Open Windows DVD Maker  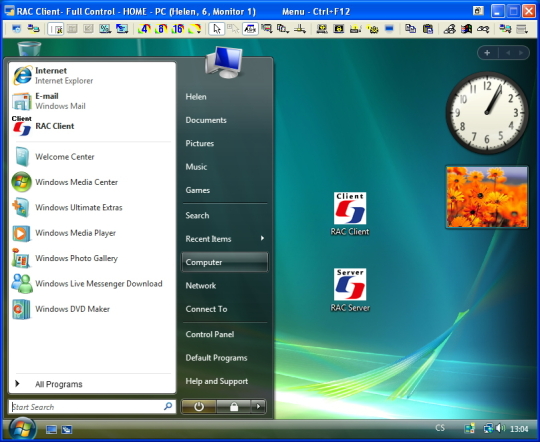coord(92,309)
